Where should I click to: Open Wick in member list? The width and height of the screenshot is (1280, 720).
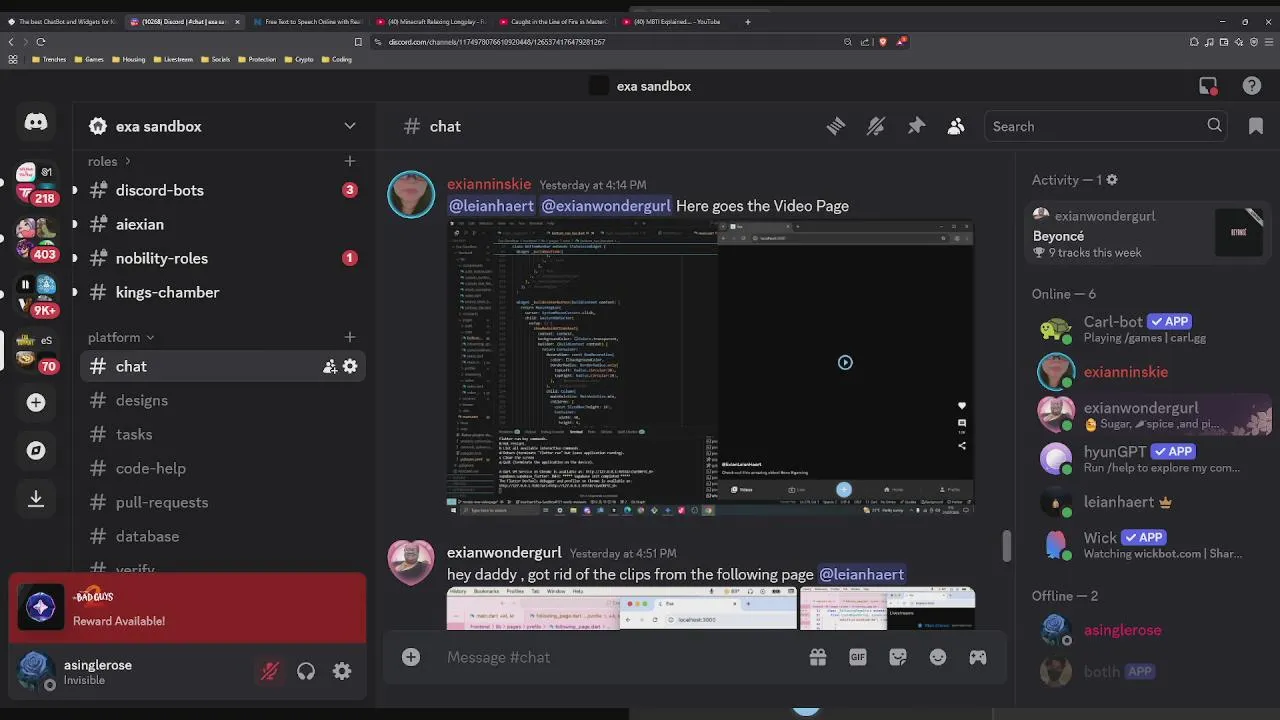(x=1145, y=545)
